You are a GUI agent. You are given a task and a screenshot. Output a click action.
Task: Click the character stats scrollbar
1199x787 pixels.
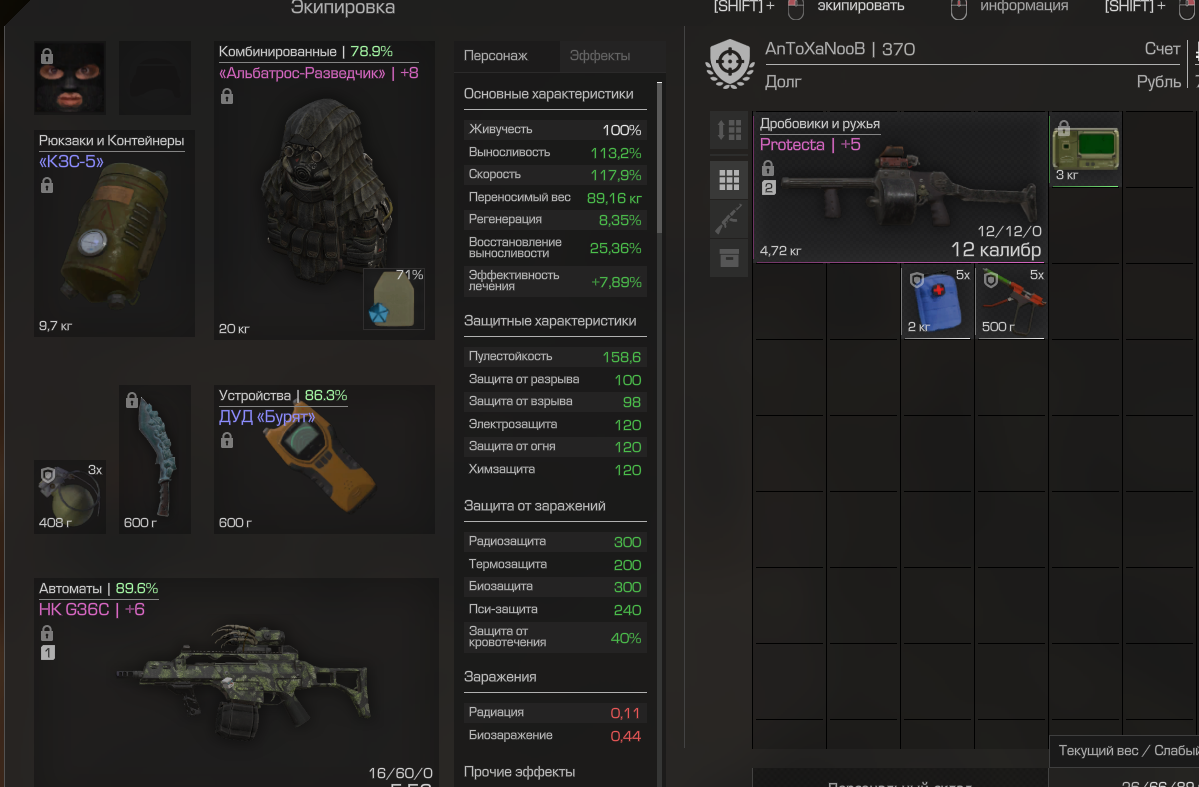(659, 157)
